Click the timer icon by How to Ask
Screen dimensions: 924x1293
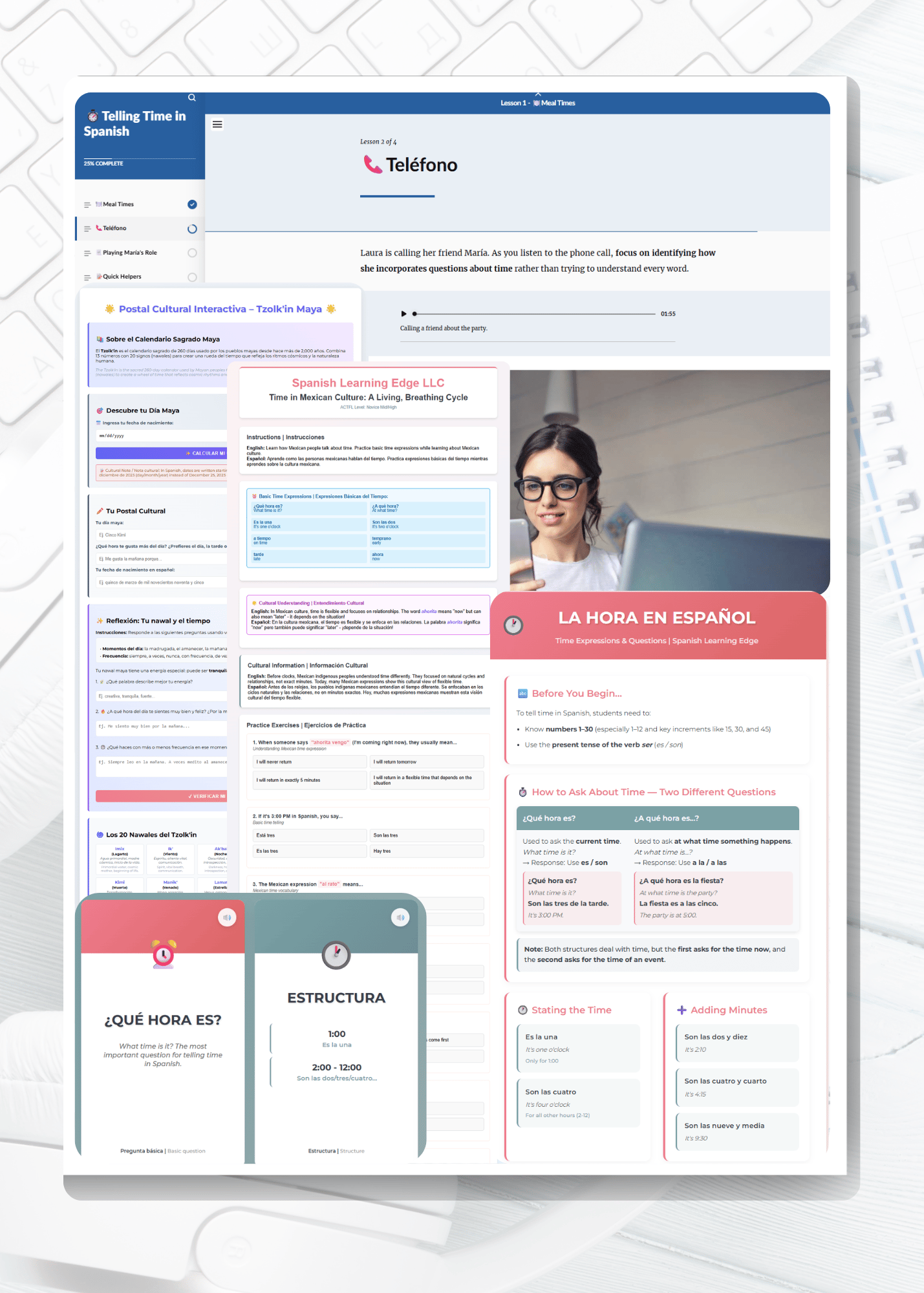click(x=522, y=792)
